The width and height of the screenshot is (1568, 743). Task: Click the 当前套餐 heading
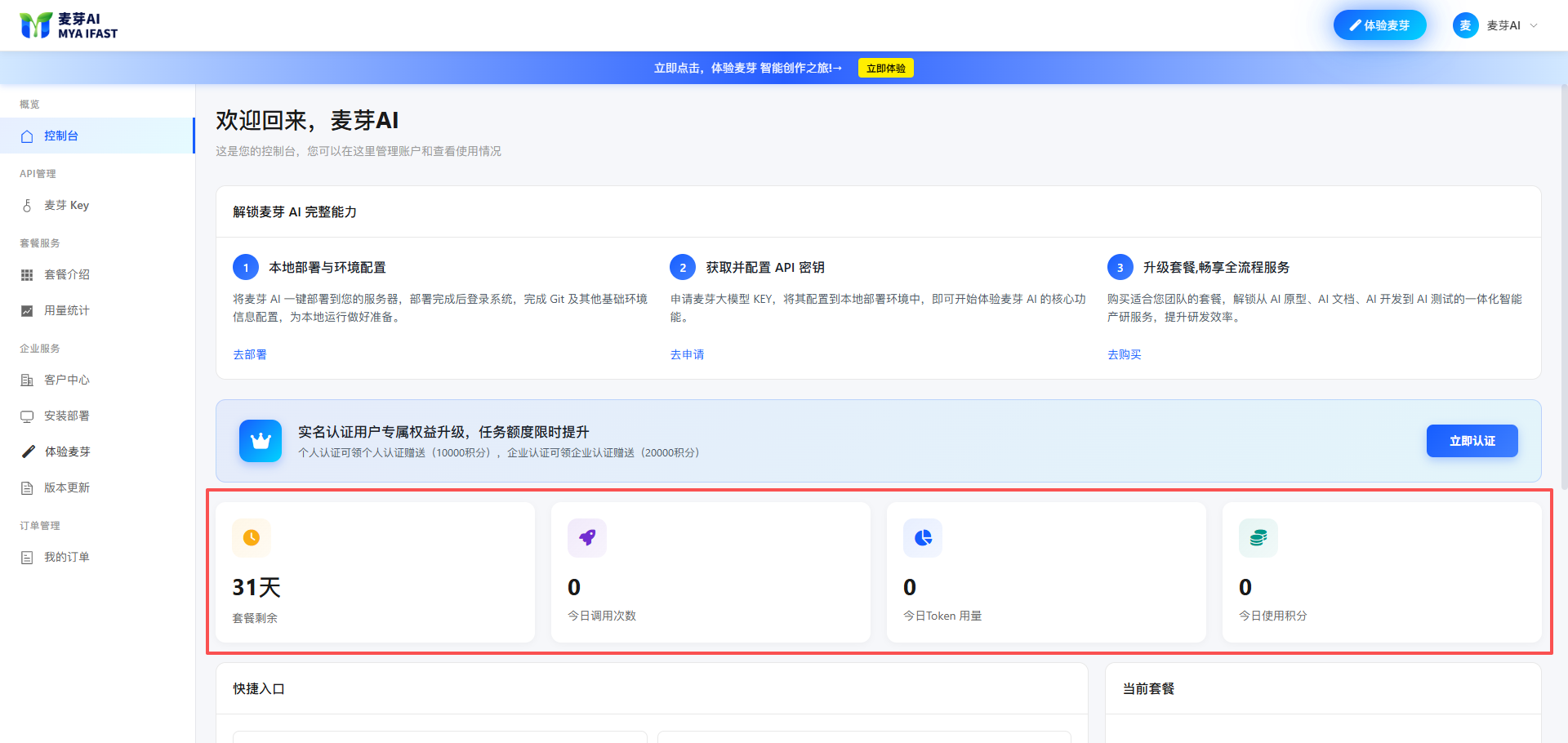coord(1148,688)
